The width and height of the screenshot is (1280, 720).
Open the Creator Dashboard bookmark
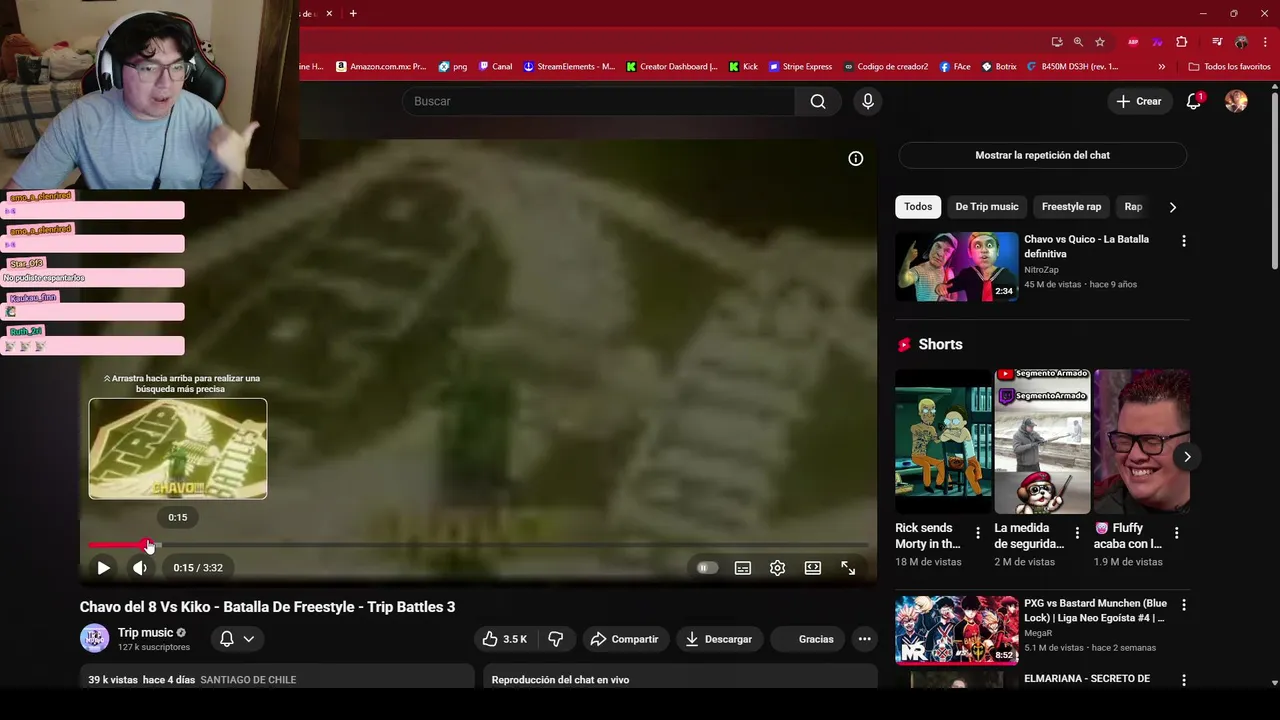click(672, 67)
